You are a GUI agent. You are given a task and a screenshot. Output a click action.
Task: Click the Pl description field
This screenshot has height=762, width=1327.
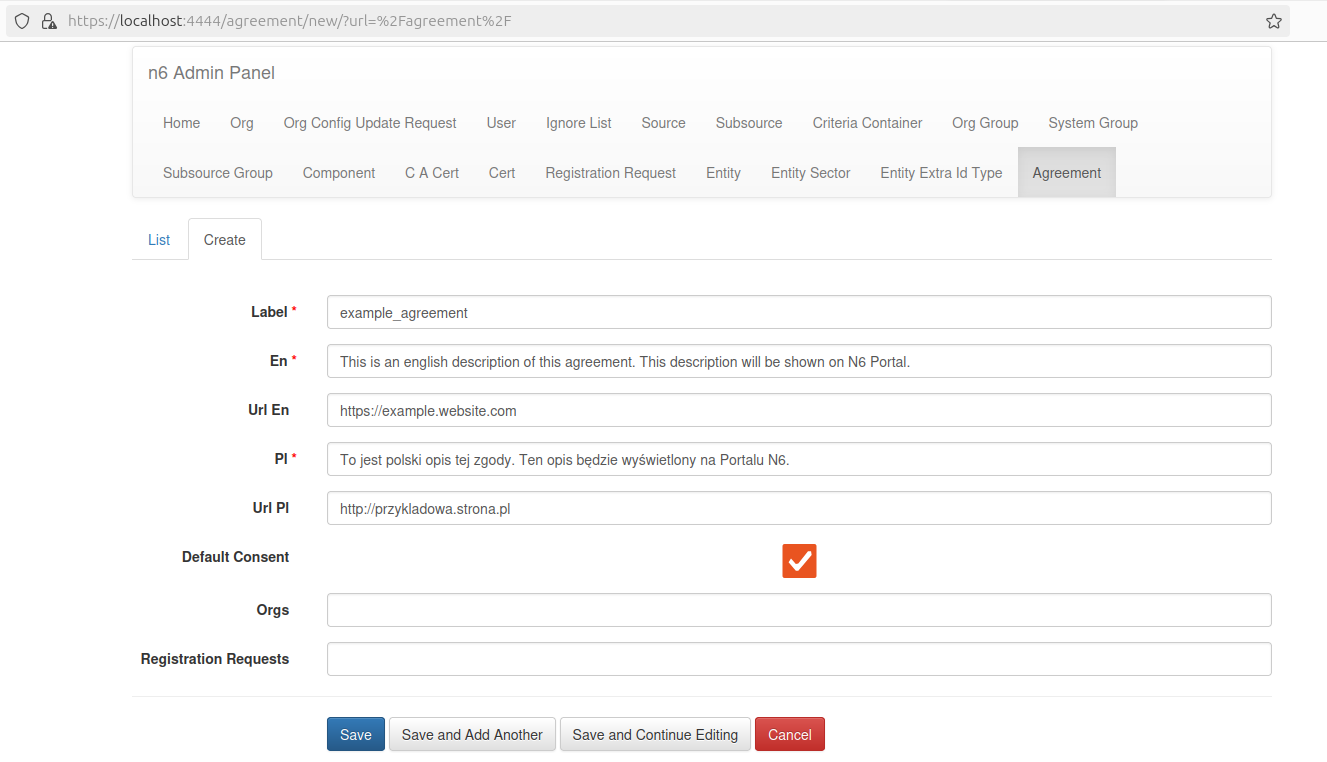pyautogui.click(x=799, y=459)
